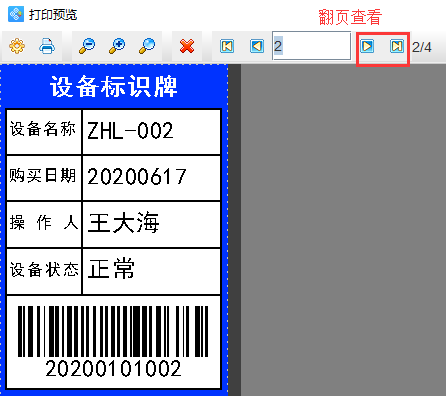Click the status value 正常
Screen dimensions: 446x396
click(111, 268)
